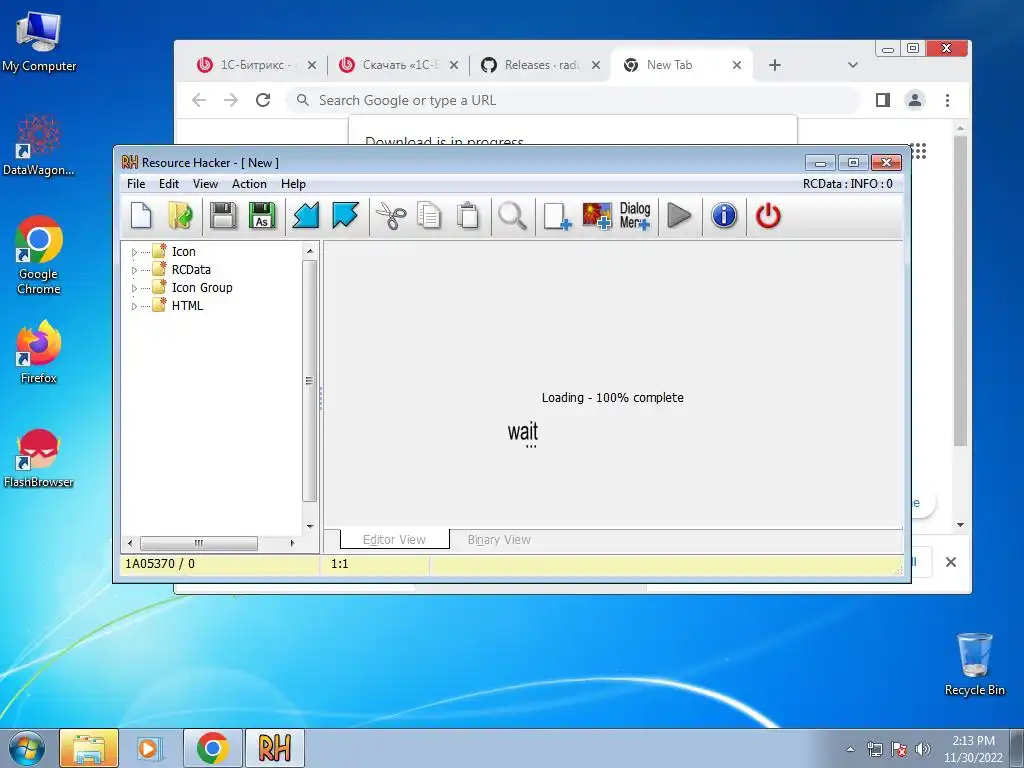Toggle Chrome side panel icon
This screenshot has height=768, width=1024.
point(883,100)
